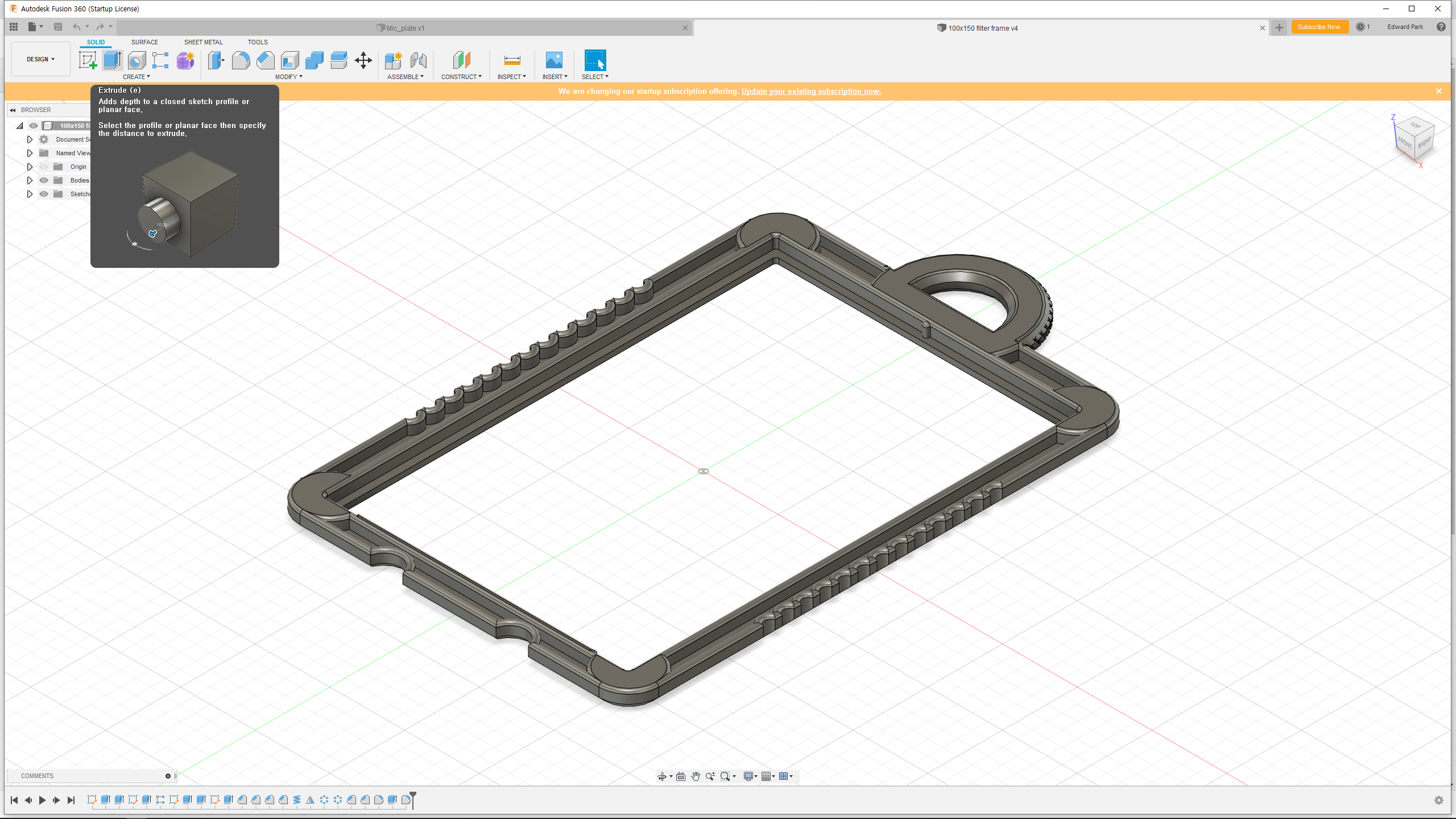Switch to the Mic_plate v1 document tab
This screenshot has height=819, width=1456.
click(404, 28)
